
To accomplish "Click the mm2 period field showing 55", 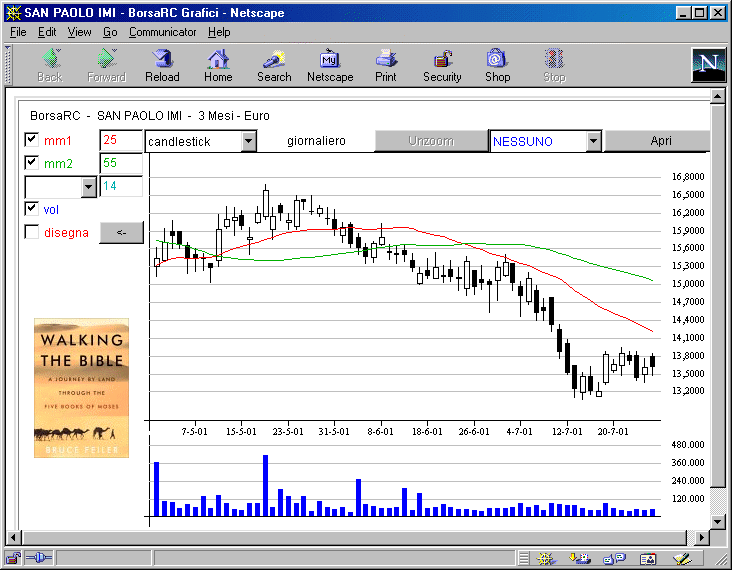I will click(121, 163).
